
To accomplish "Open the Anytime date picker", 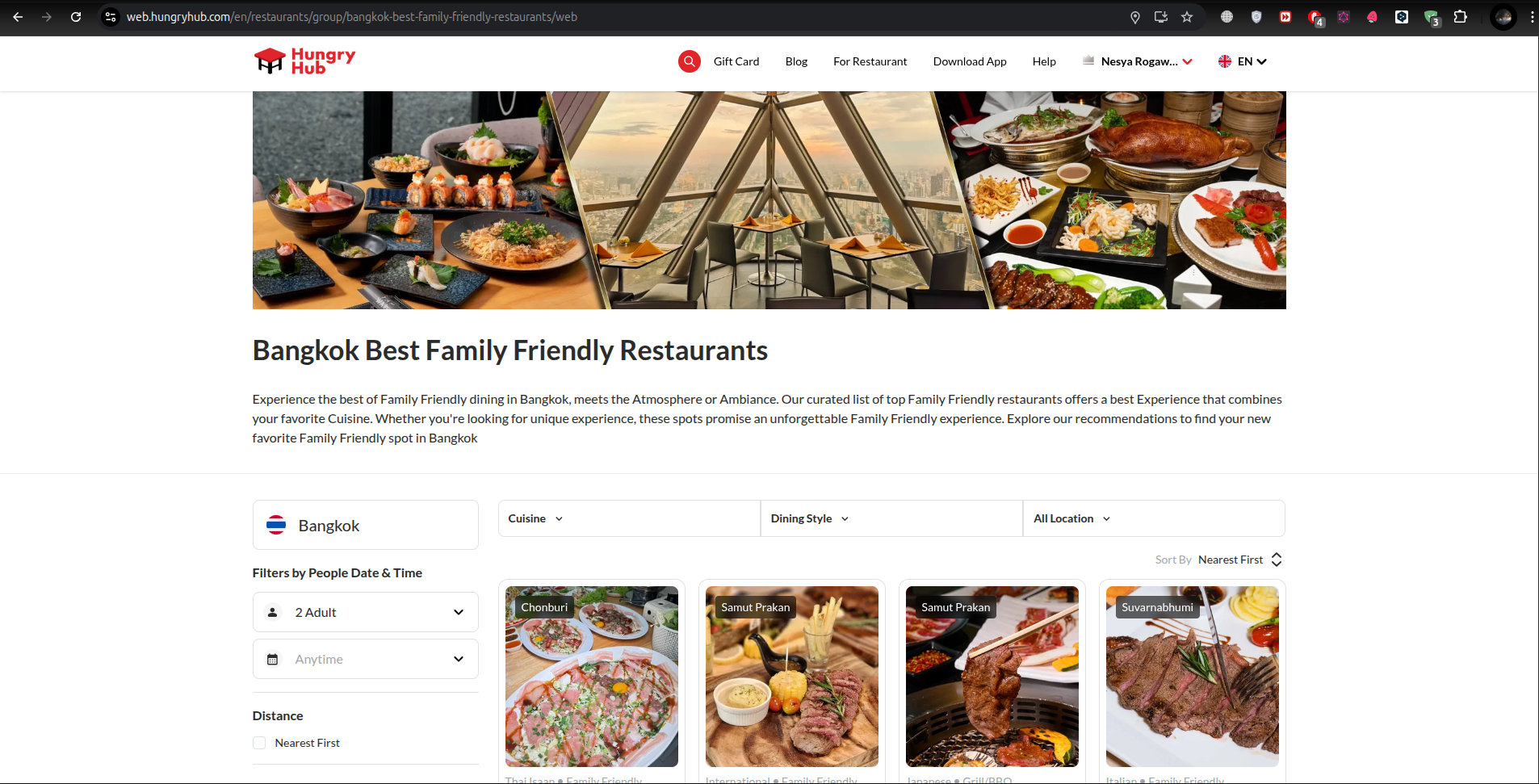I will tap(365, 659).
